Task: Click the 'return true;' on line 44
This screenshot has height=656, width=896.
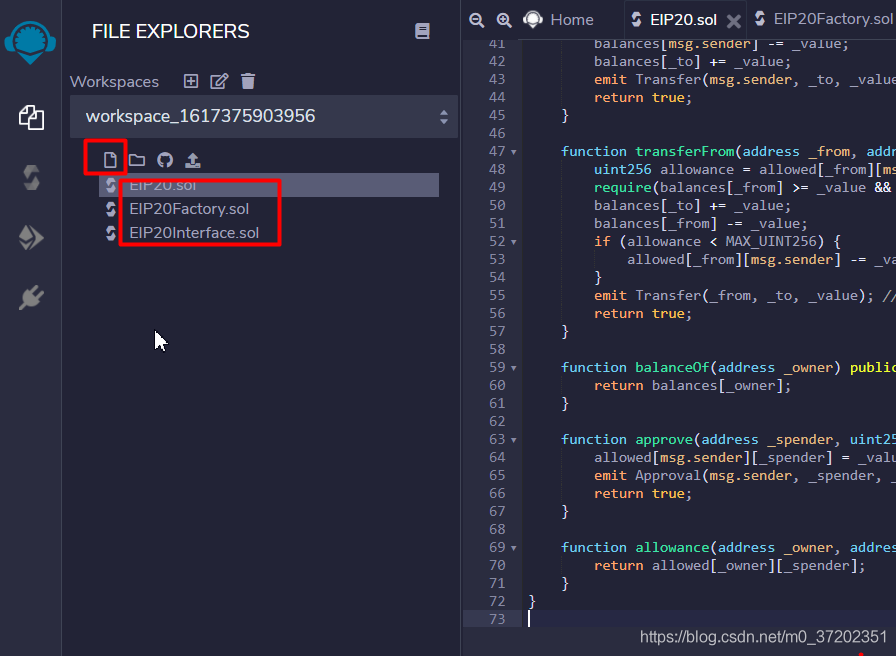Action: point(643,98)
